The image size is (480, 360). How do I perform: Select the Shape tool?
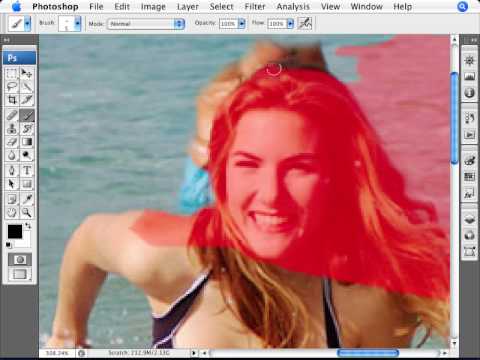tap(27, 184)
